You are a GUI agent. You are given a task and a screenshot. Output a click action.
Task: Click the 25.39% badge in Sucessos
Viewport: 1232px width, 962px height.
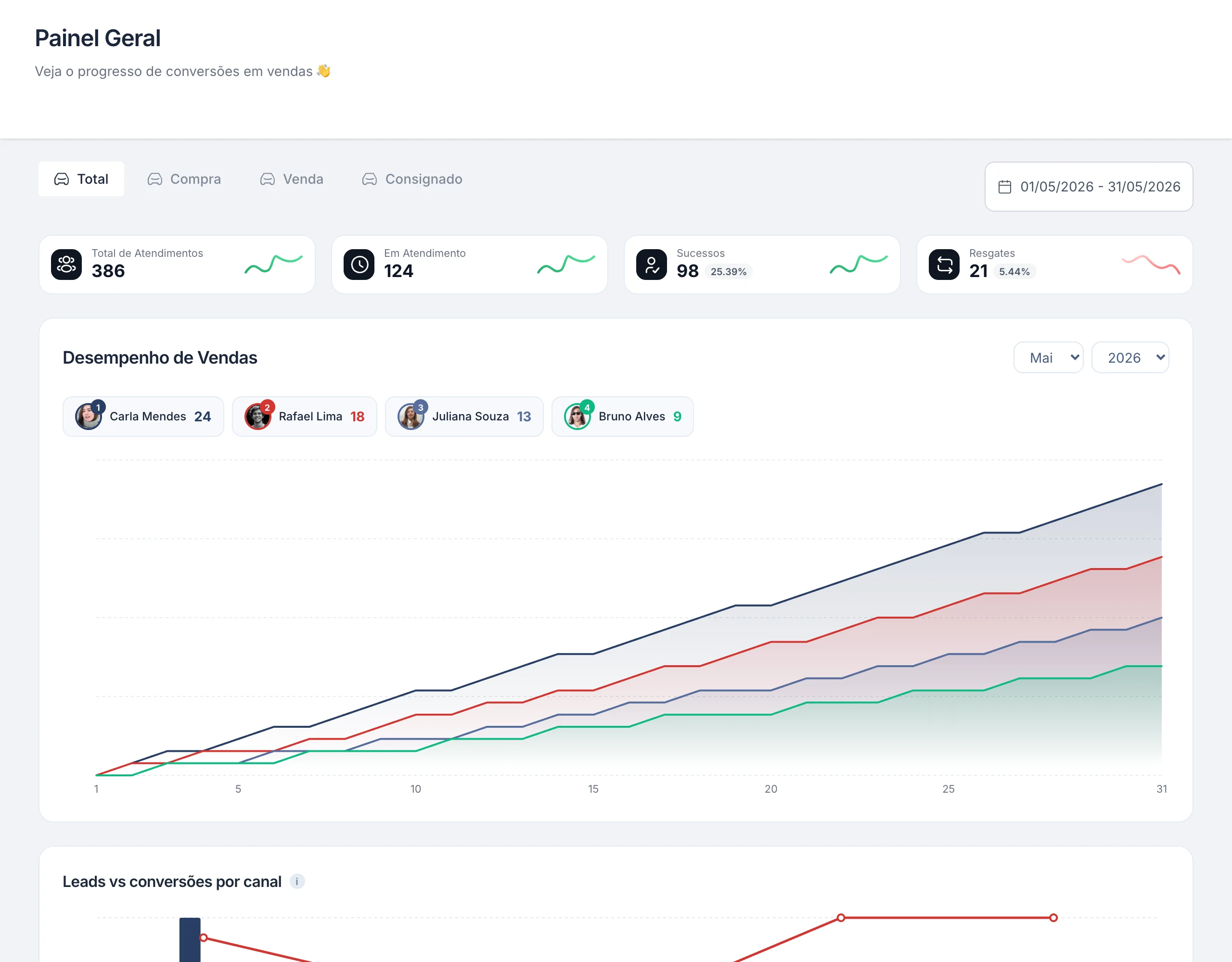click(x=728, y=272)
